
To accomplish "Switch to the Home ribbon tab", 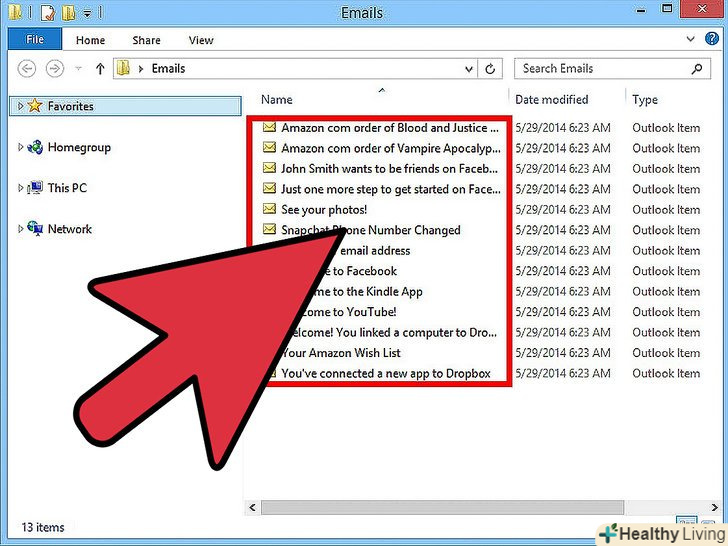I will pyautogui.click(x=91, y=40).
